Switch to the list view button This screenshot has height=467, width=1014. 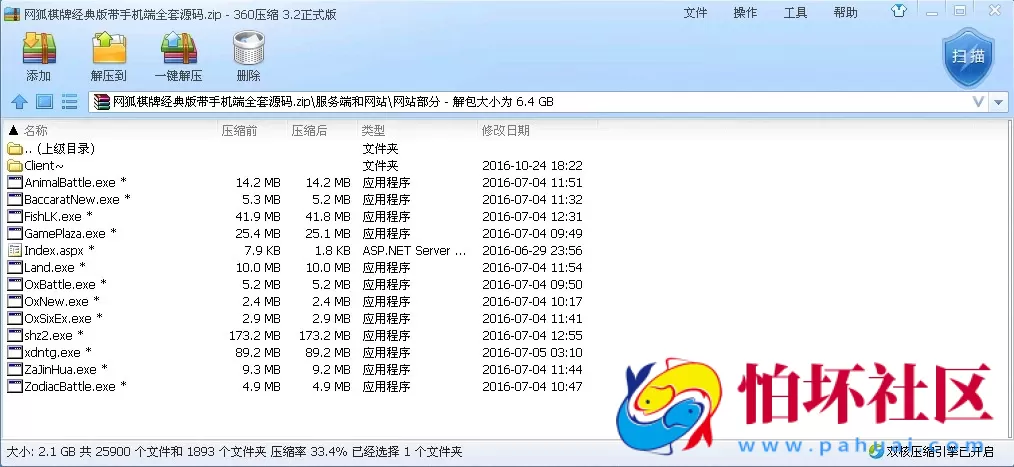click(x=69, y=102)
